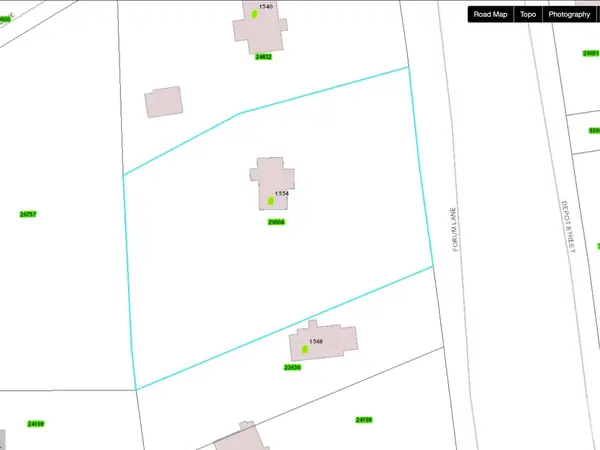
Task: Click the green address marker at 1540
Action: point(255,15)
